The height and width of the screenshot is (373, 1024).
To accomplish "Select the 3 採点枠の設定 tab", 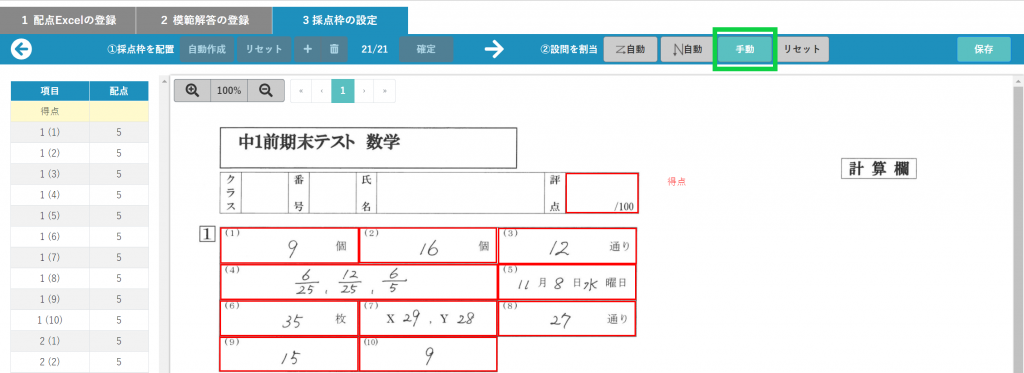I will tap(340, 20).
